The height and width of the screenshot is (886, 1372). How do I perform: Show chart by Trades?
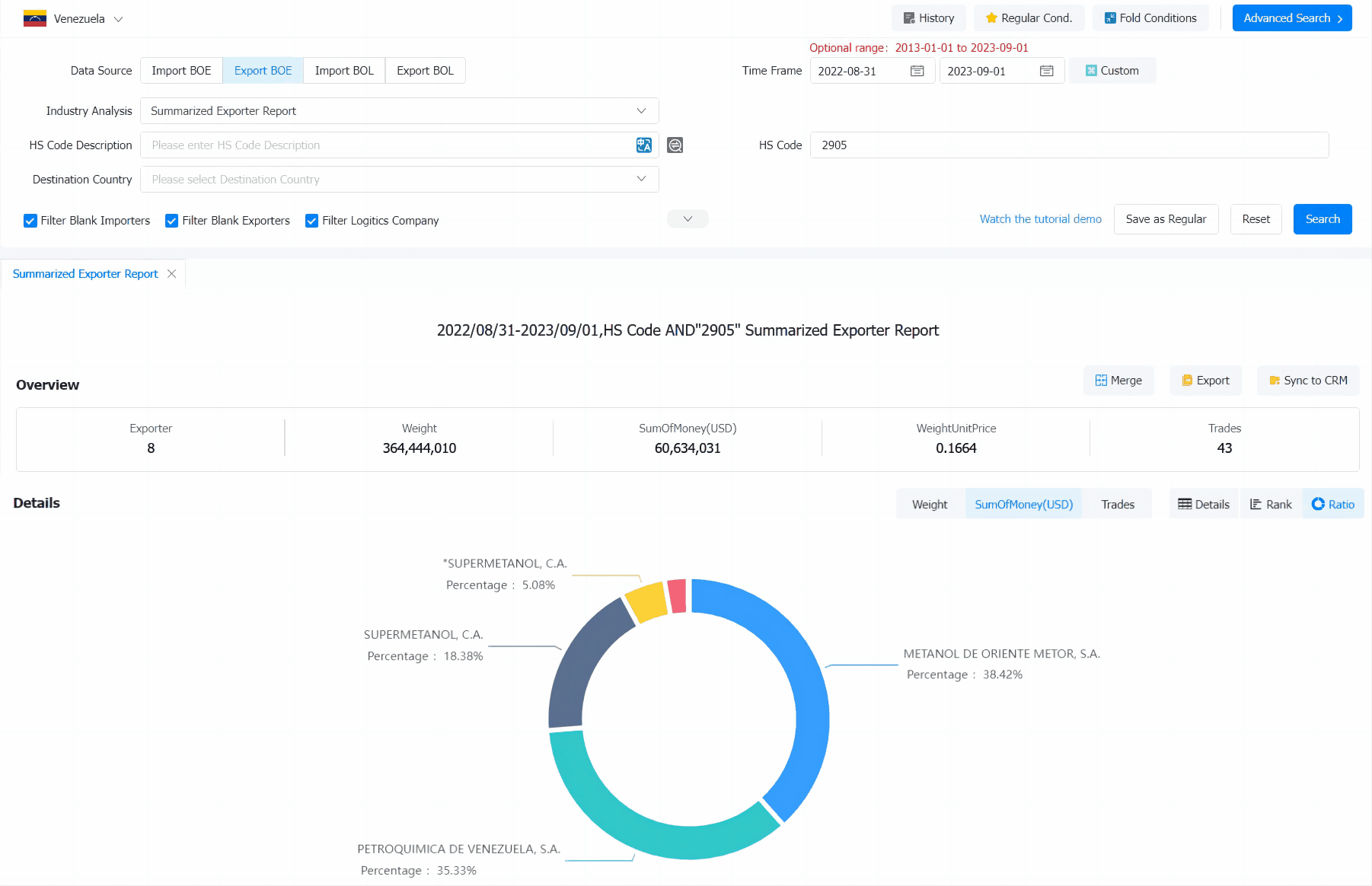coord(1117,505)
